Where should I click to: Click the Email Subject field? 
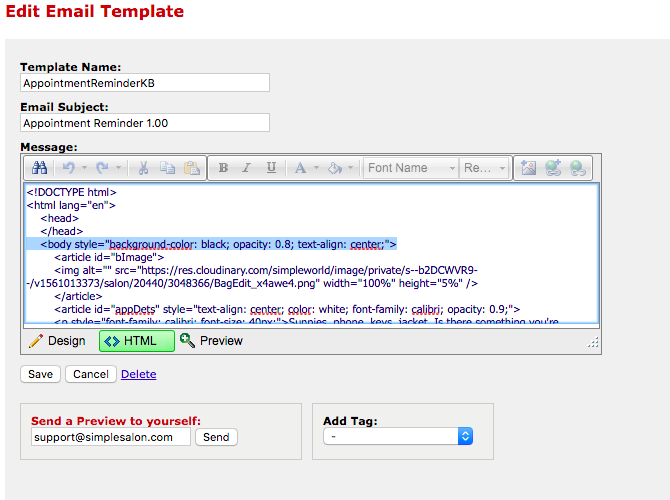(145, 123)
